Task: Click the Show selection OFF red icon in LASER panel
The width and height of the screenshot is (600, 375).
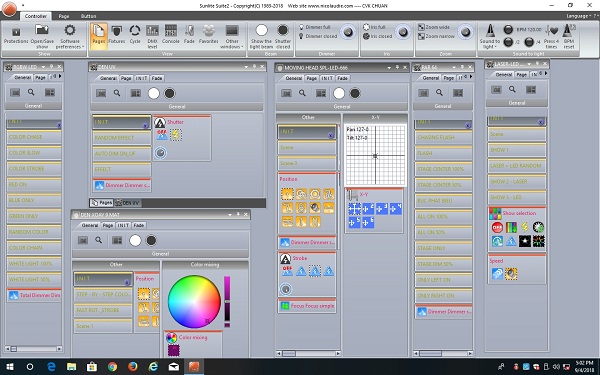Action: pyautogui.click(x=497, y=228)
